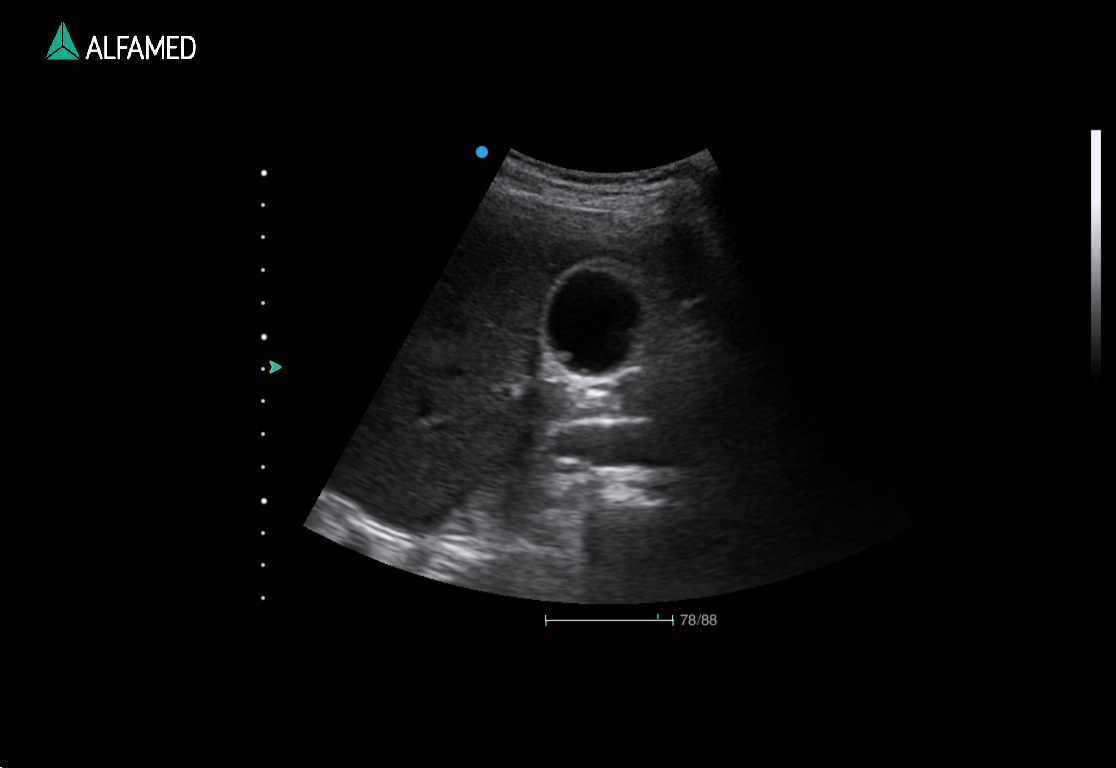Click the bright white top of grayscale bar

point(1096,138)
